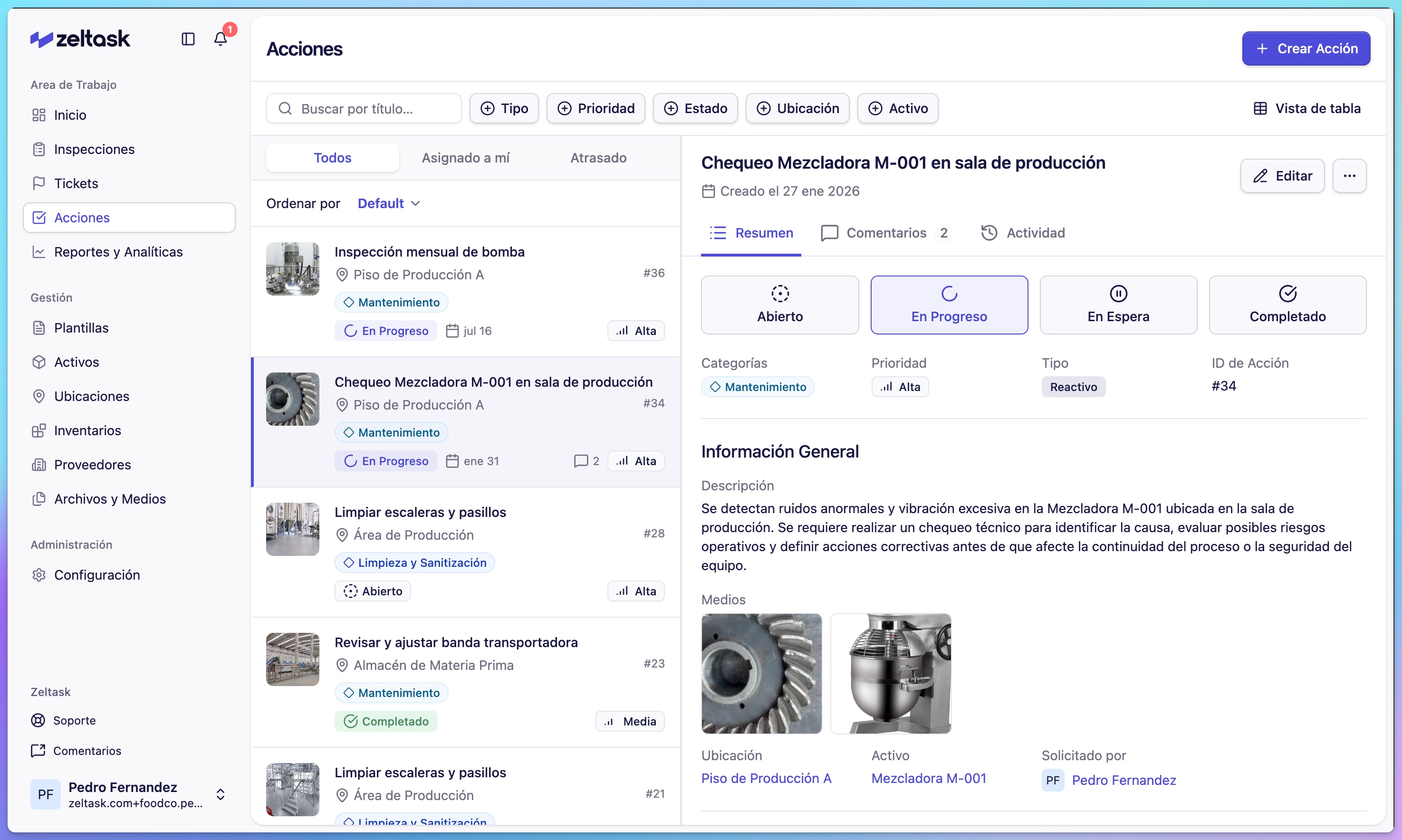Set status to Abierto
The height and width of the screenshot is (840, 1402).
tap(780, 305)
